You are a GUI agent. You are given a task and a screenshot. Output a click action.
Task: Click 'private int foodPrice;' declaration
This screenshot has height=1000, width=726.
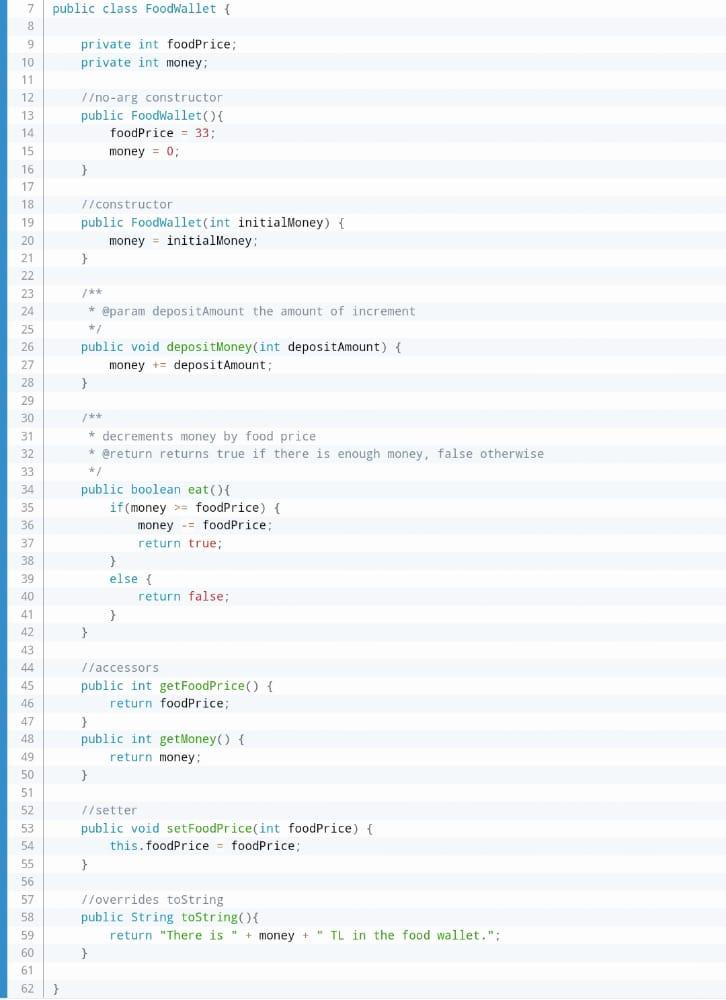pyautogui.click(x=158, y=44)
